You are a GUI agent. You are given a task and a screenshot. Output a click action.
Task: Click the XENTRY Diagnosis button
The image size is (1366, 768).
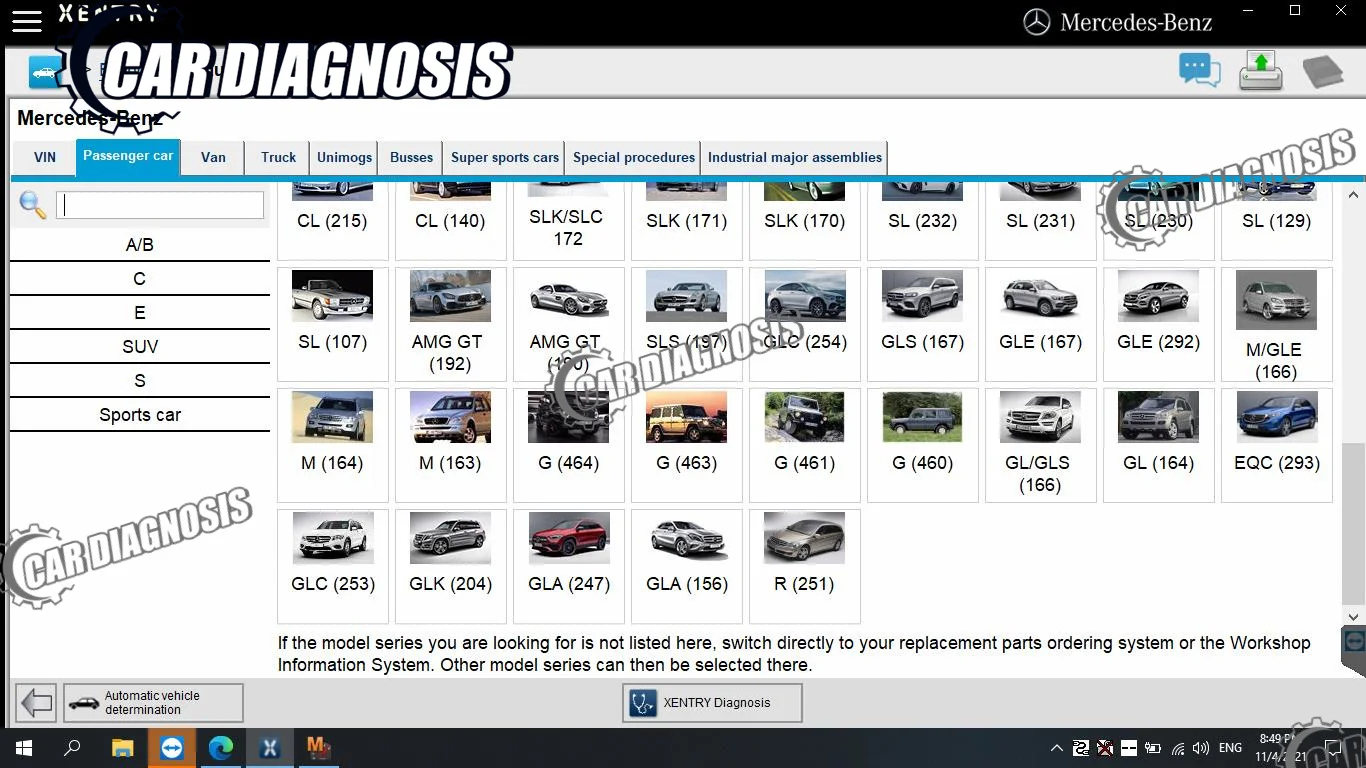click(712, 703)
